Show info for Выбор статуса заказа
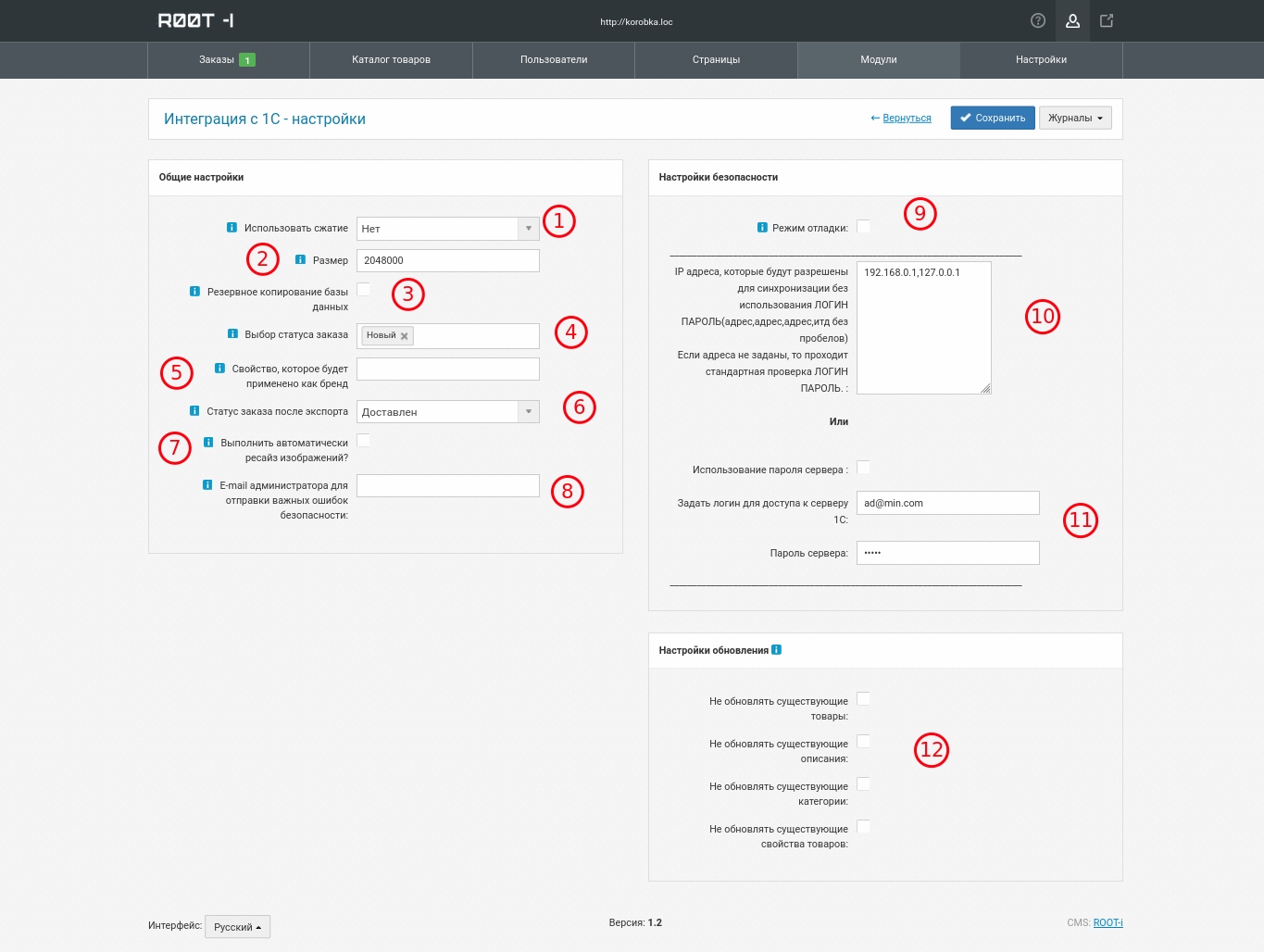Screen dimensions: 1264x952 click(x=232, y=333)
